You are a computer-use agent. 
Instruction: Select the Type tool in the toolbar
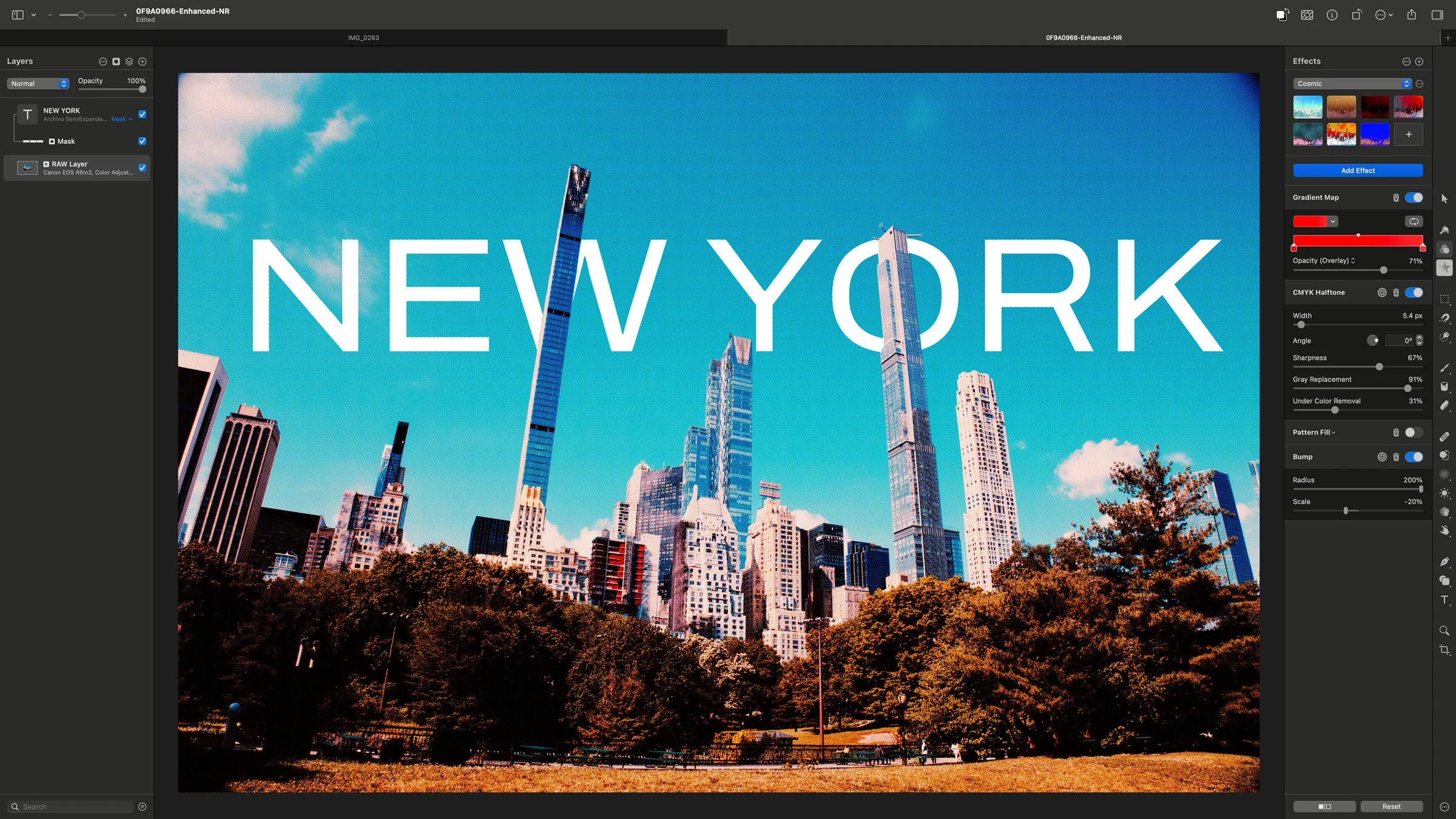coord(1444,600)
